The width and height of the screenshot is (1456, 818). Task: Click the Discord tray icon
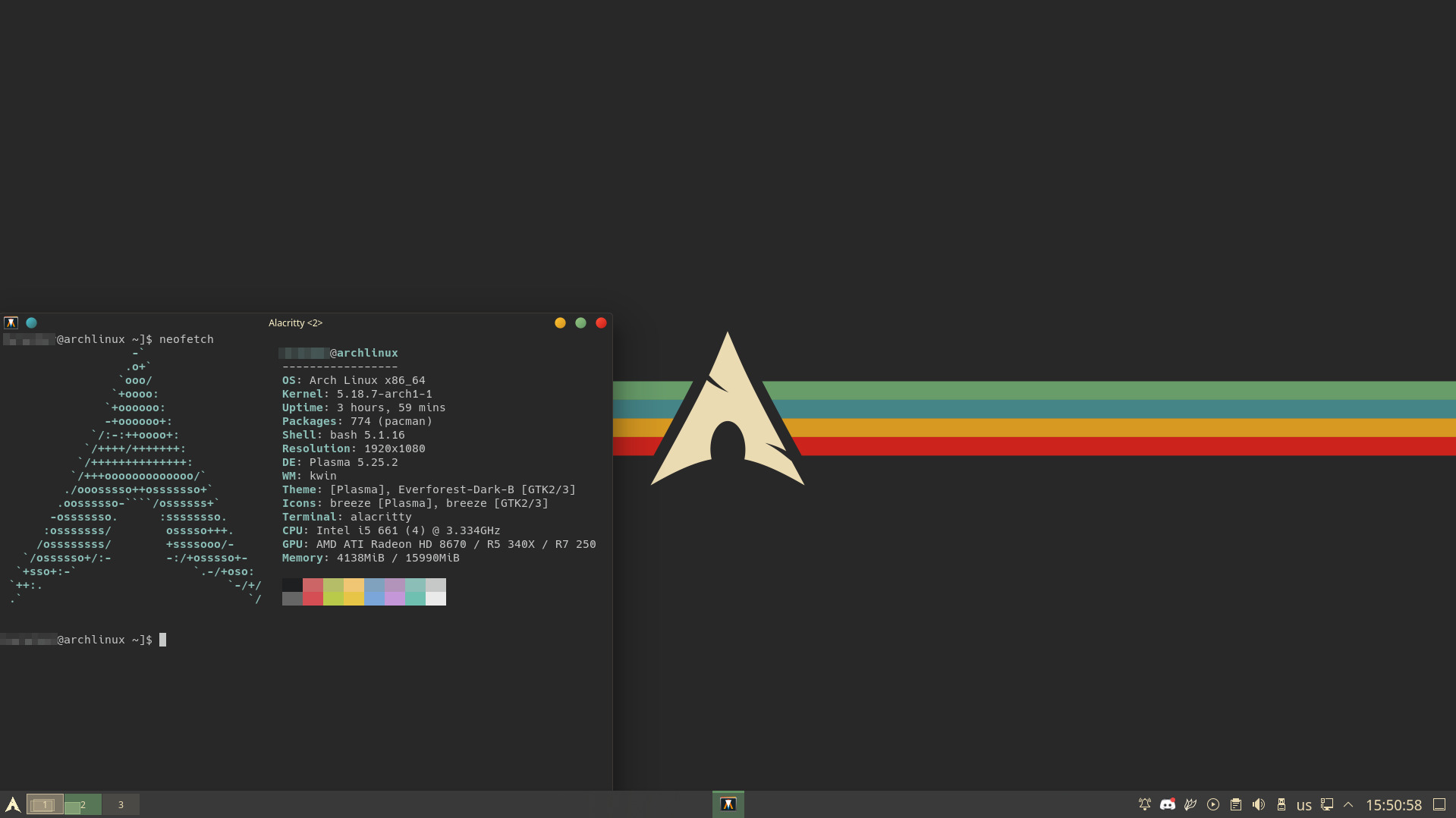[1168, 804]
